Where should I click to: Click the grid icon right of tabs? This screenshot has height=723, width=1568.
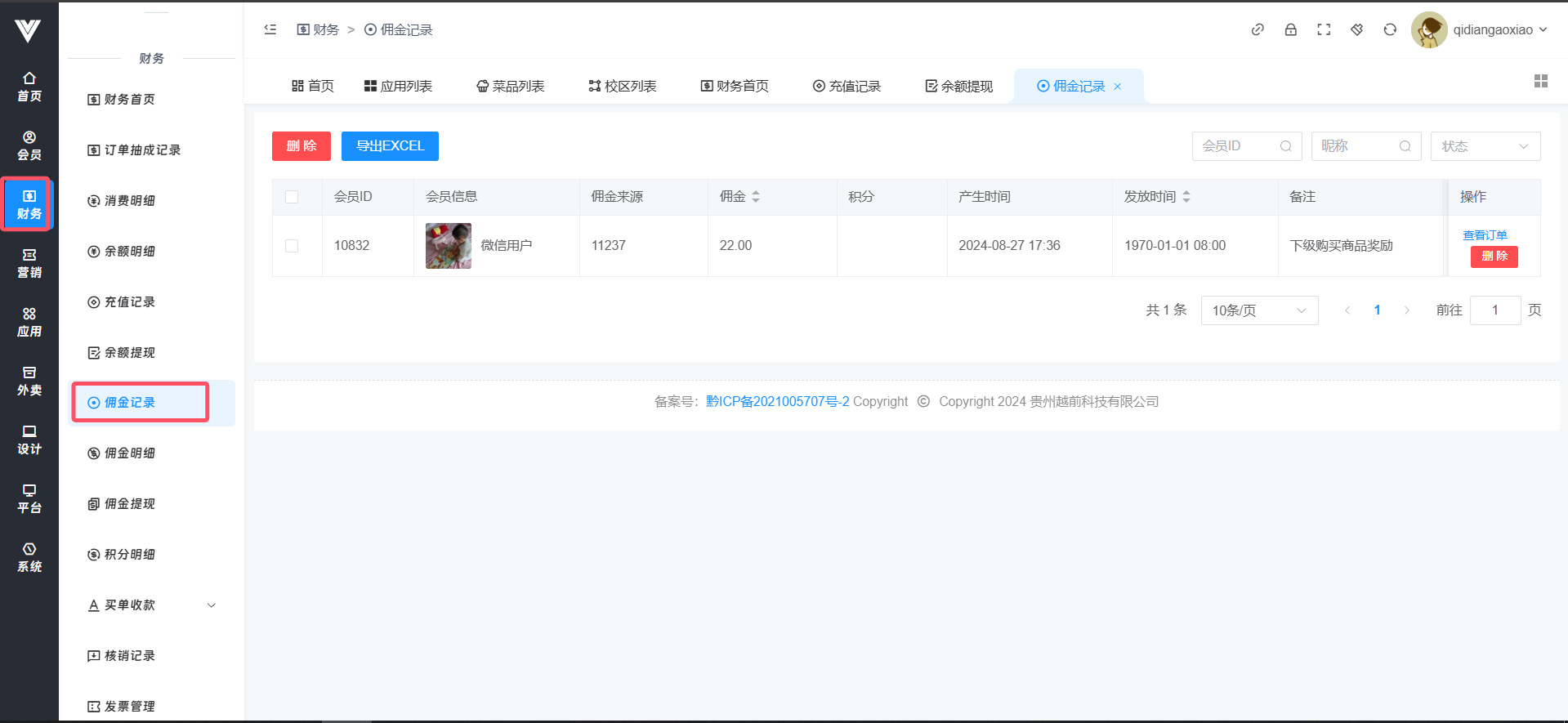click(x=1541, y=81)
